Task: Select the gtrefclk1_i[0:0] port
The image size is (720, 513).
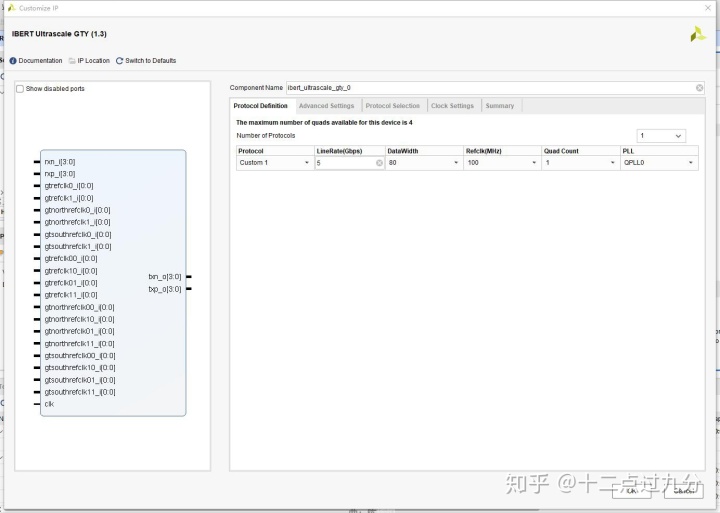Action: click(69, 198)
